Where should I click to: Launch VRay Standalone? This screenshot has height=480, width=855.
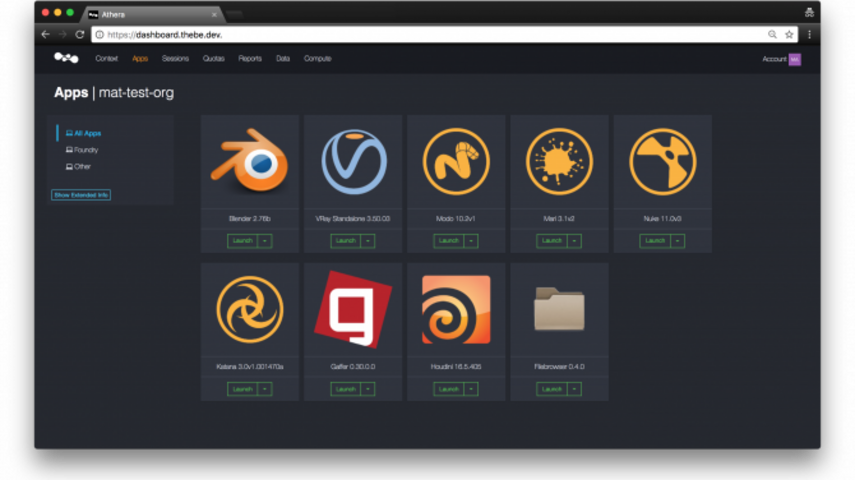pyautogui.click(x=346, y=241)
